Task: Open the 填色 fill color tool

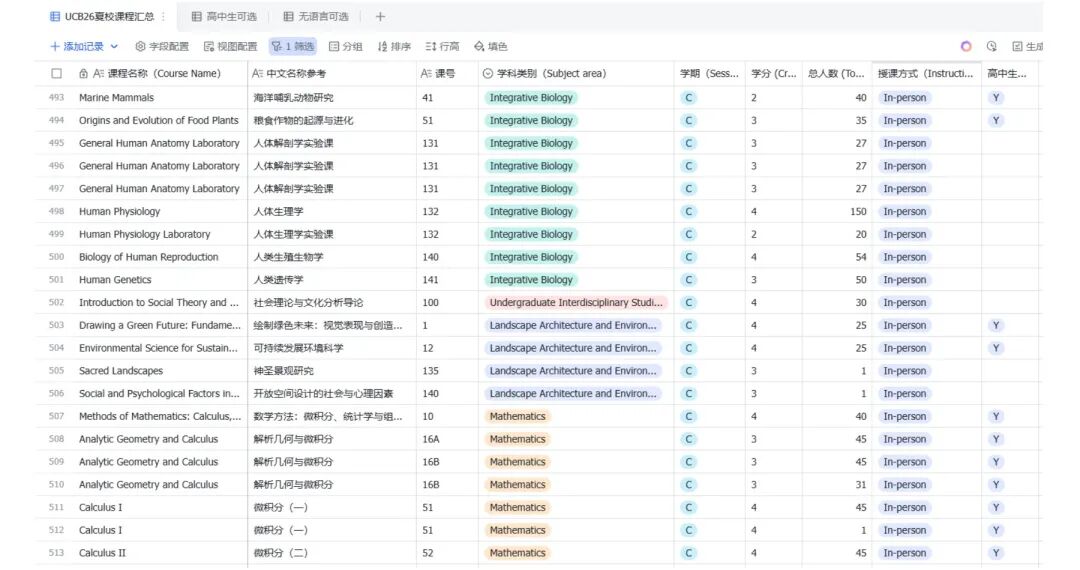Action: tap(490, 46)
